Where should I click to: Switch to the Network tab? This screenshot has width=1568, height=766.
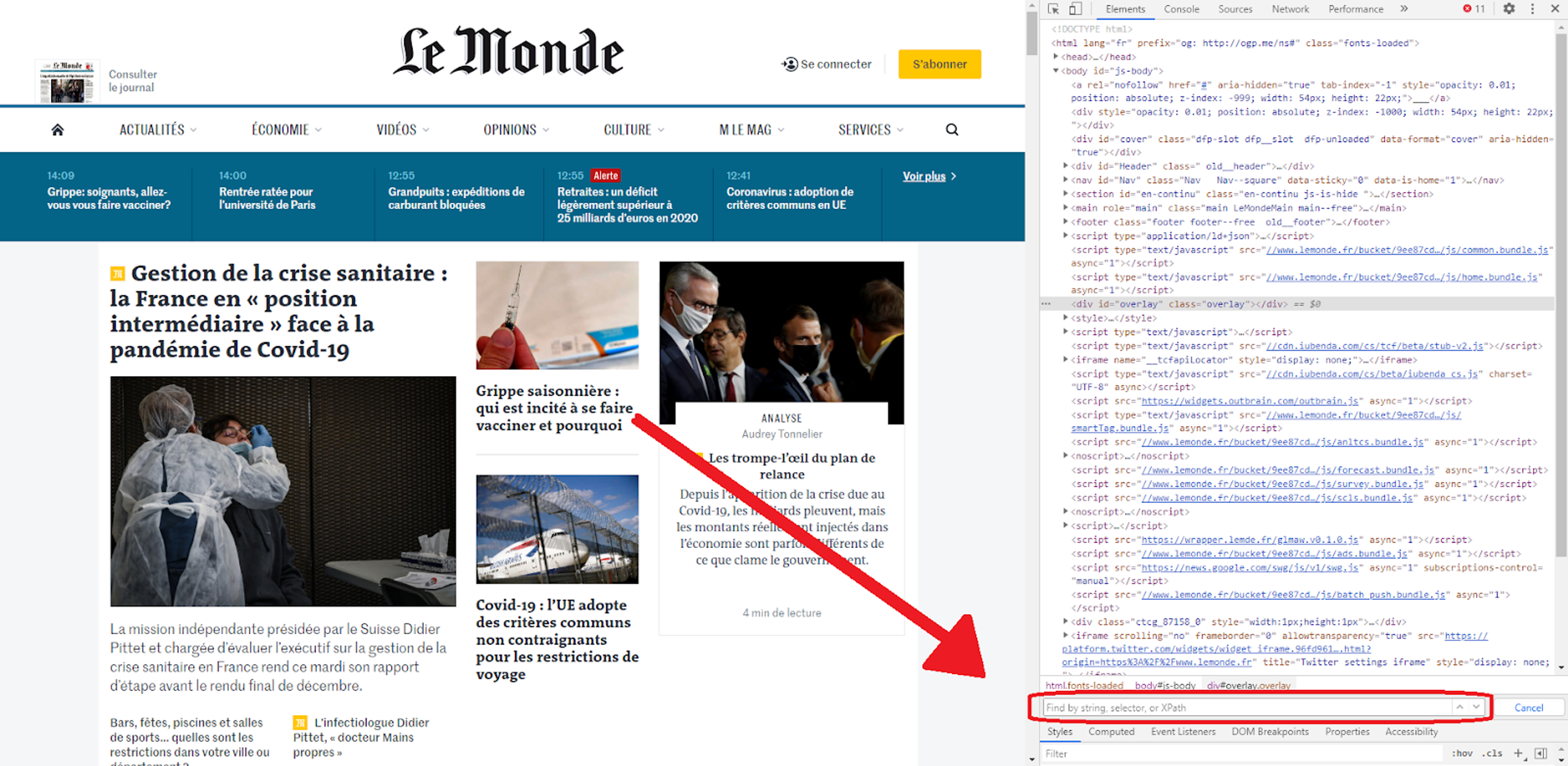click(x=1290, y=9)
